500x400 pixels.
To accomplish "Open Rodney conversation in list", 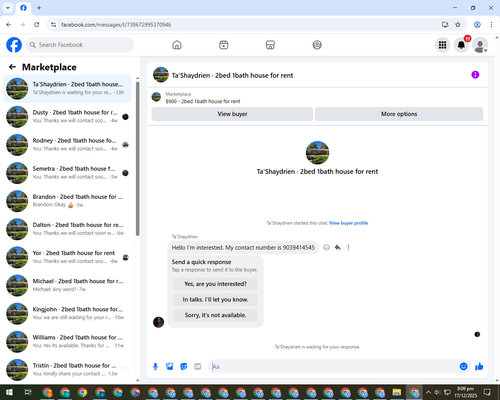I will tap(67, 145).
